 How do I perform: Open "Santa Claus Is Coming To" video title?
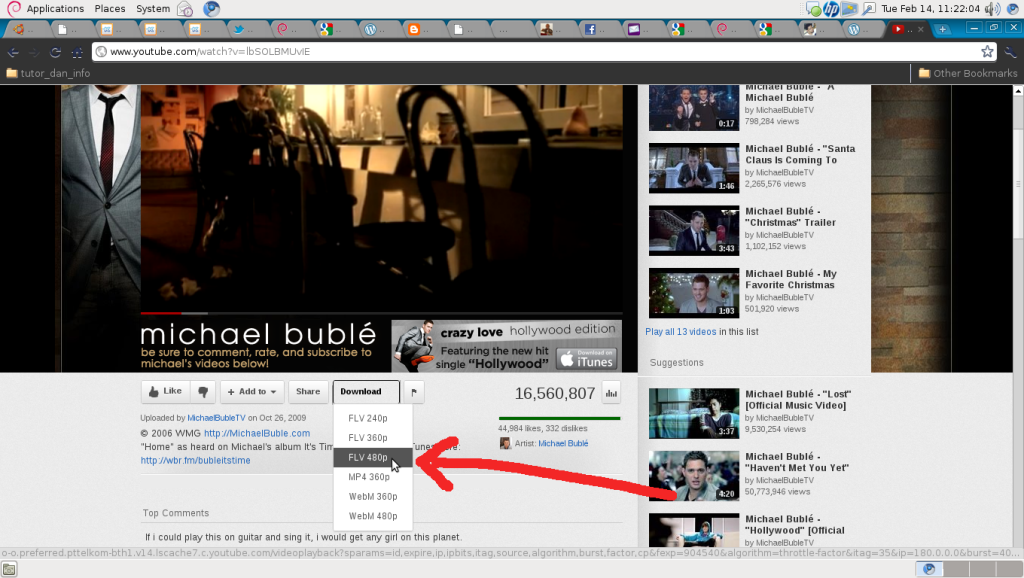800,154
